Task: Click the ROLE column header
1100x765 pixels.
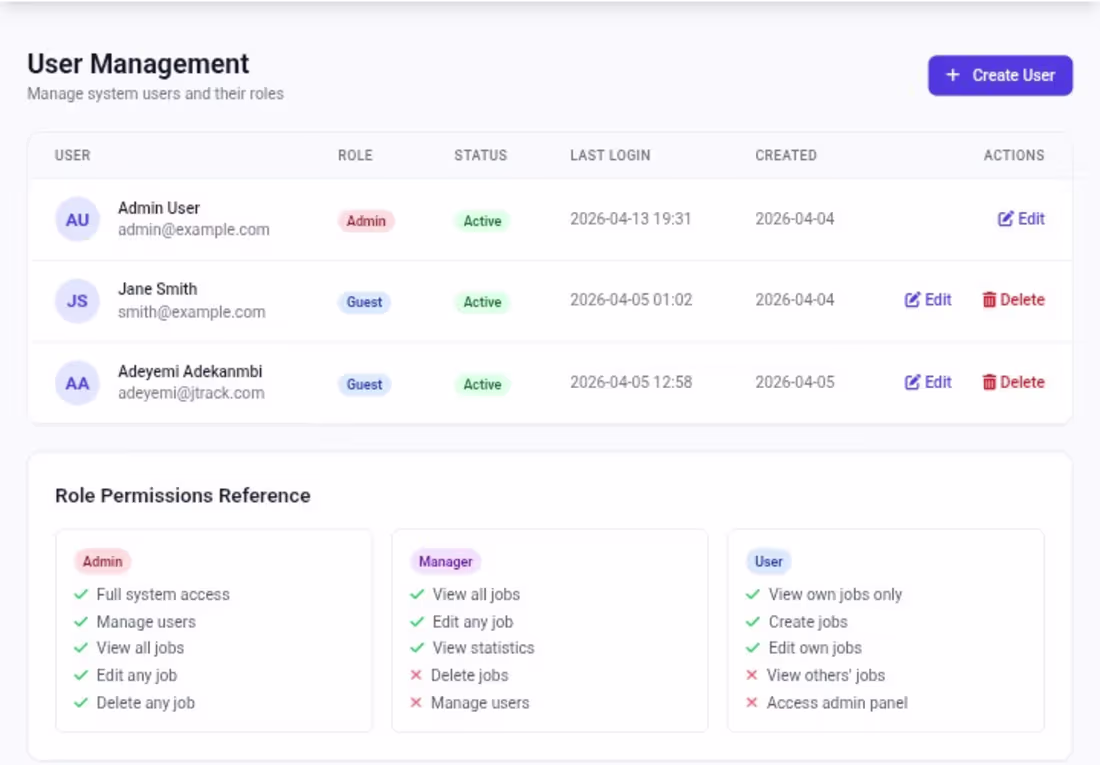Action: pyautogui.click(x=356, y=155)
